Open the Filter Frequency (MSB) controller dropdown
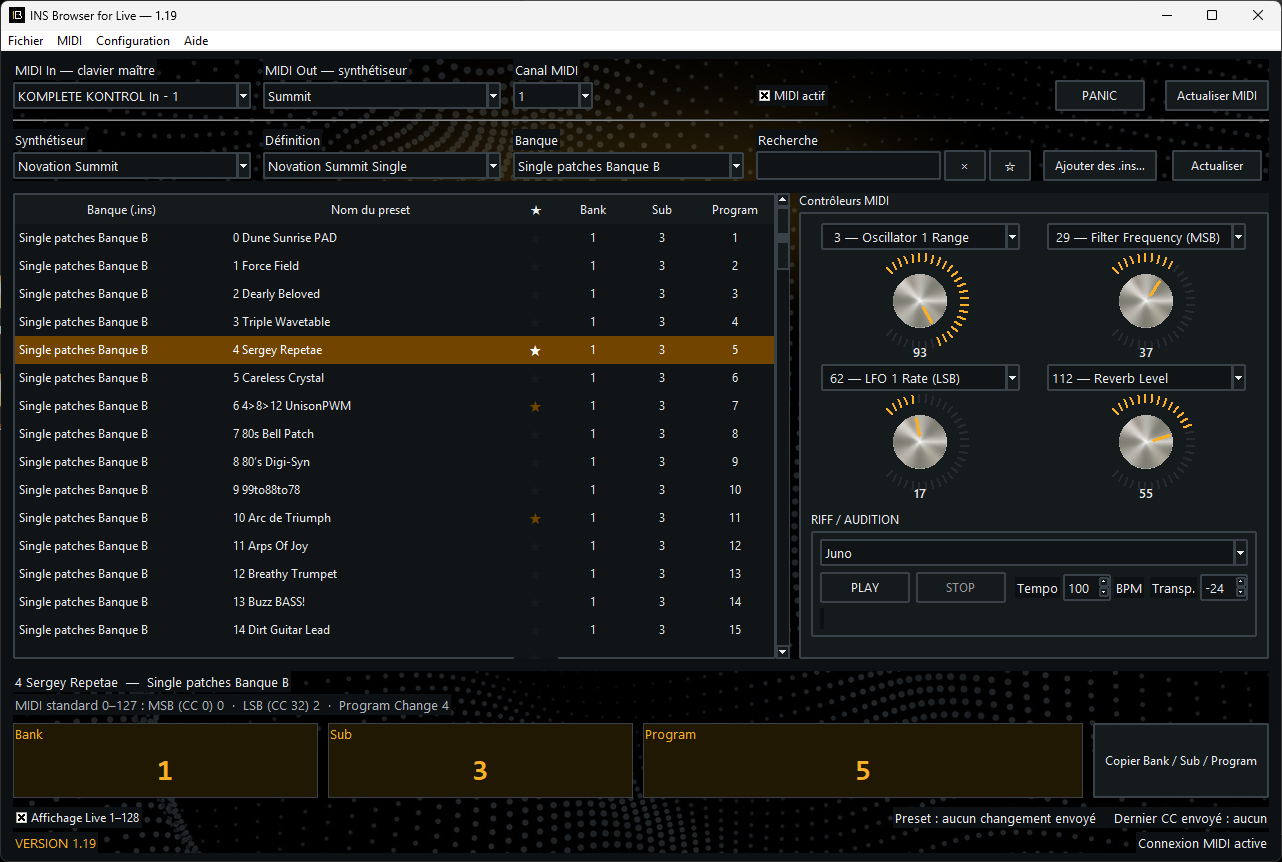Viewport: 1282px width, 862px height. [x=1146, y=237]
